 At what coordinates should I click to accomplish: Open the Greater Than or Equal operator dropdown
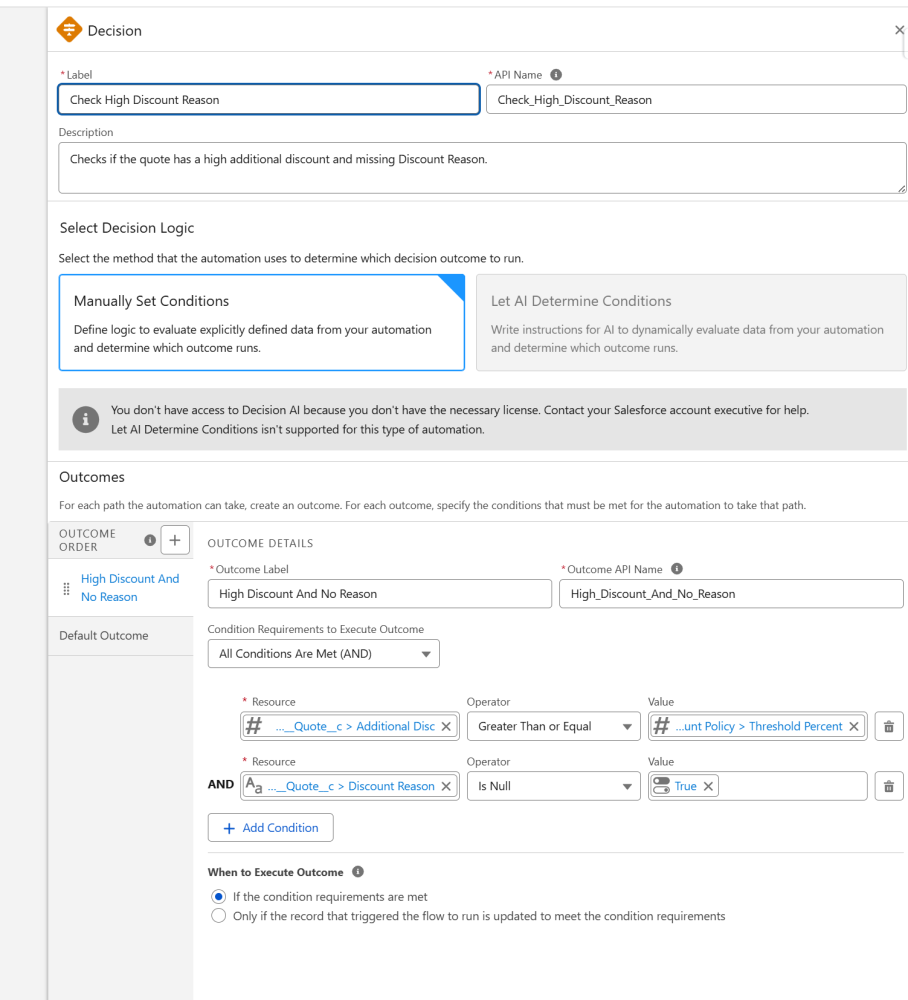tap(553, 726)
